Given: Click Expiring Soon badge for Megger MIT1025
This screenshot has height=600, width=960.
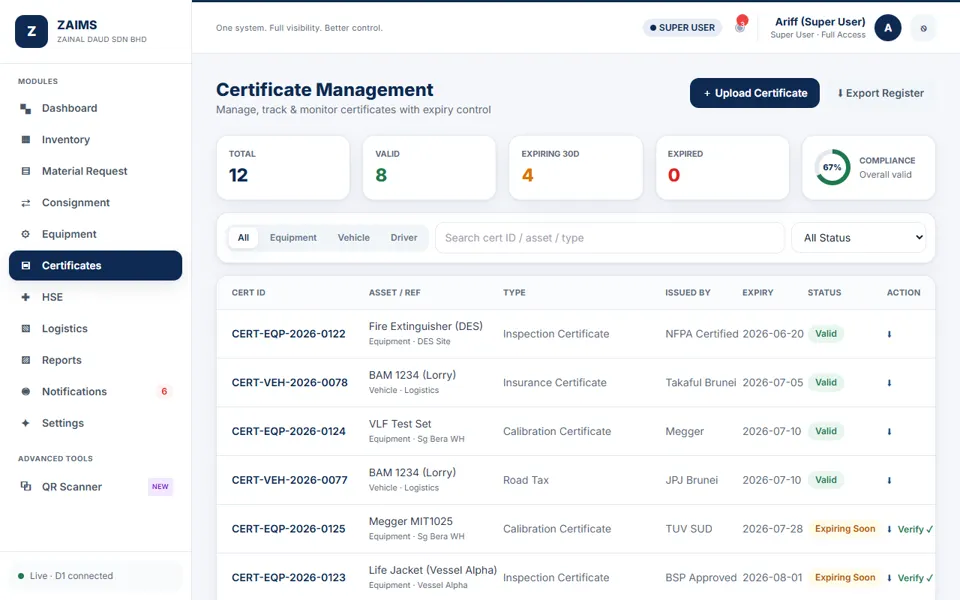Looking at the screenshot, I should (845, 529).
